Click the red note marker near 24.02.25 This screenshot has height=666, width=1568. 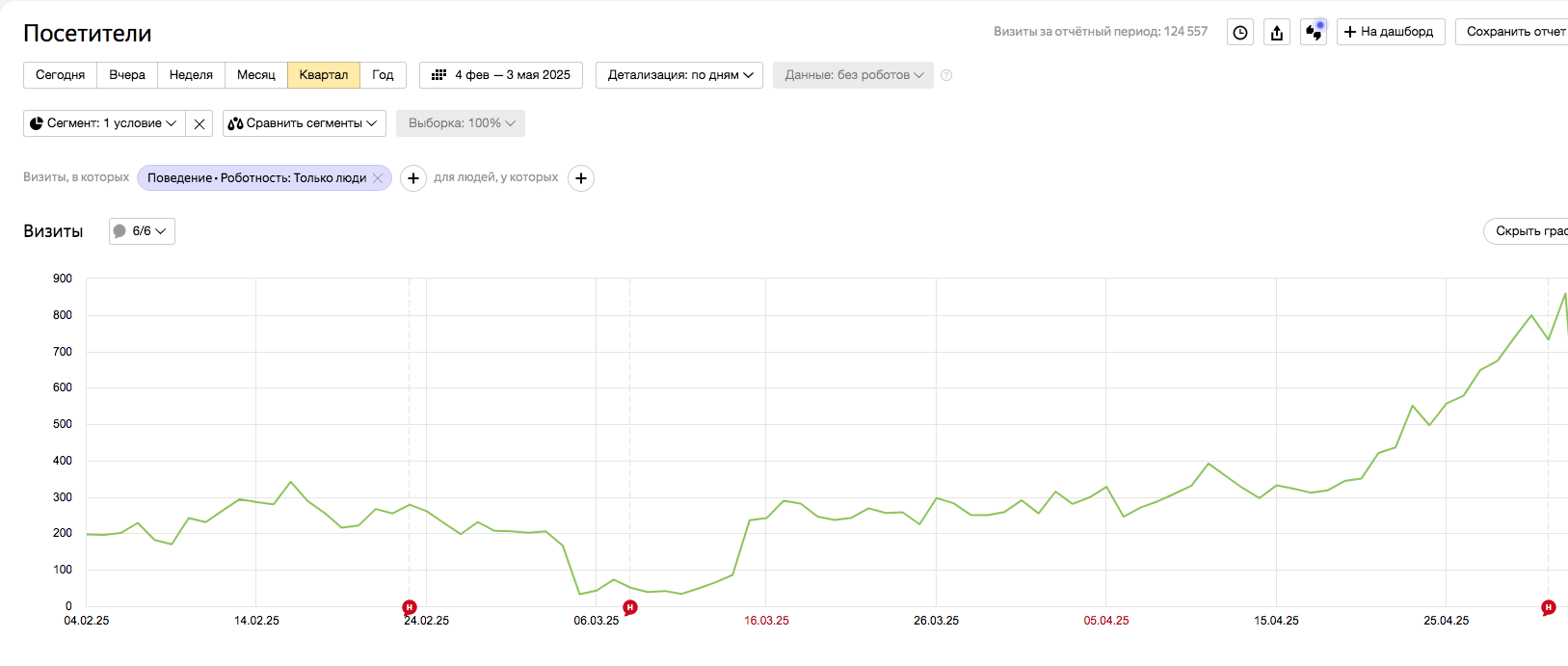click(x=410, y=607)
